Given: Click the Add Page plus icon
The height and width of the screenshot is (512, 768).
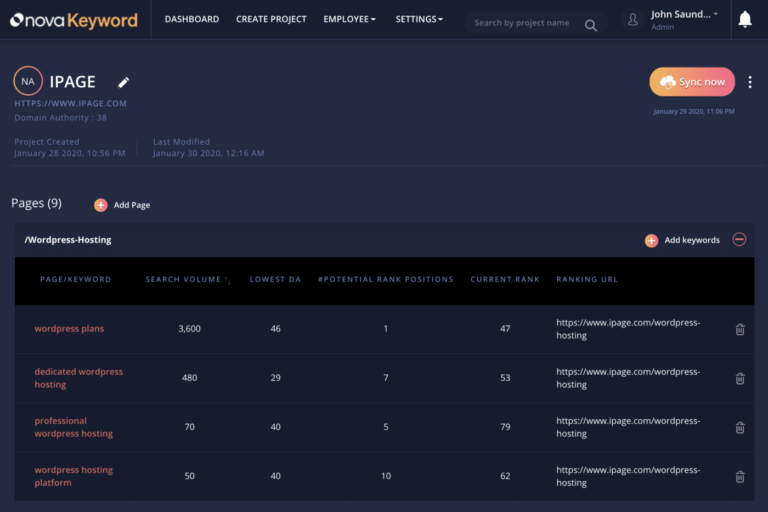Looking at the screenshot, I should (101, 205).
